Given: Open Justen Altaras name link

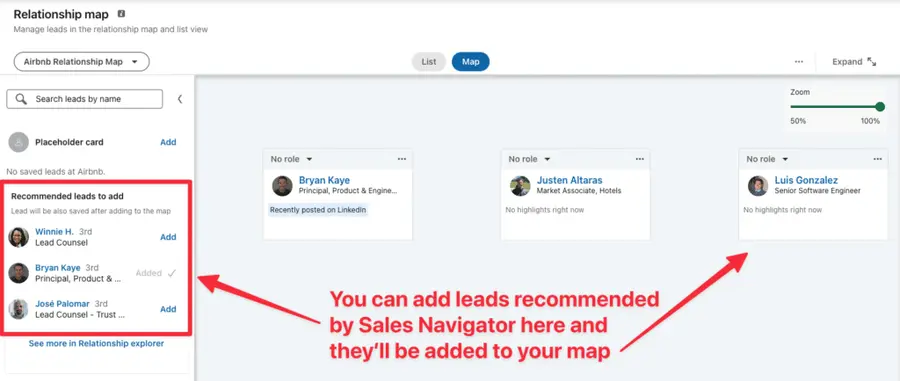Looking at the screenshot, I should (569, 180).
